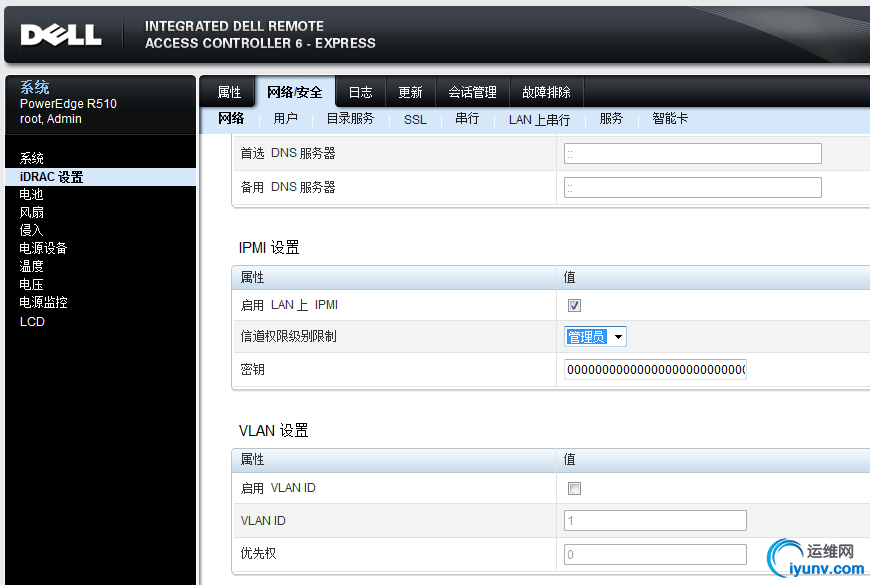Click the 首选 DNS 服务器 label
The height and width of the screenshot is (585, 870).
pos(288,153)
